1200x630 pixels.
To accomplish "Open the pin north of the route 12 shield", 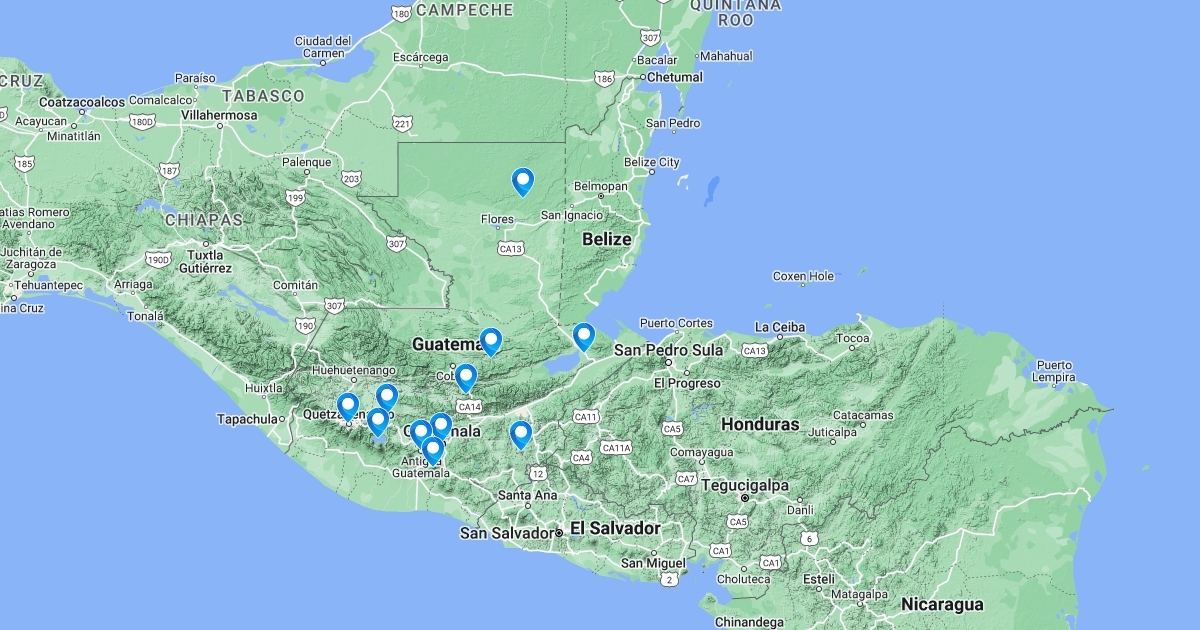I will click(x=520, y=435).
